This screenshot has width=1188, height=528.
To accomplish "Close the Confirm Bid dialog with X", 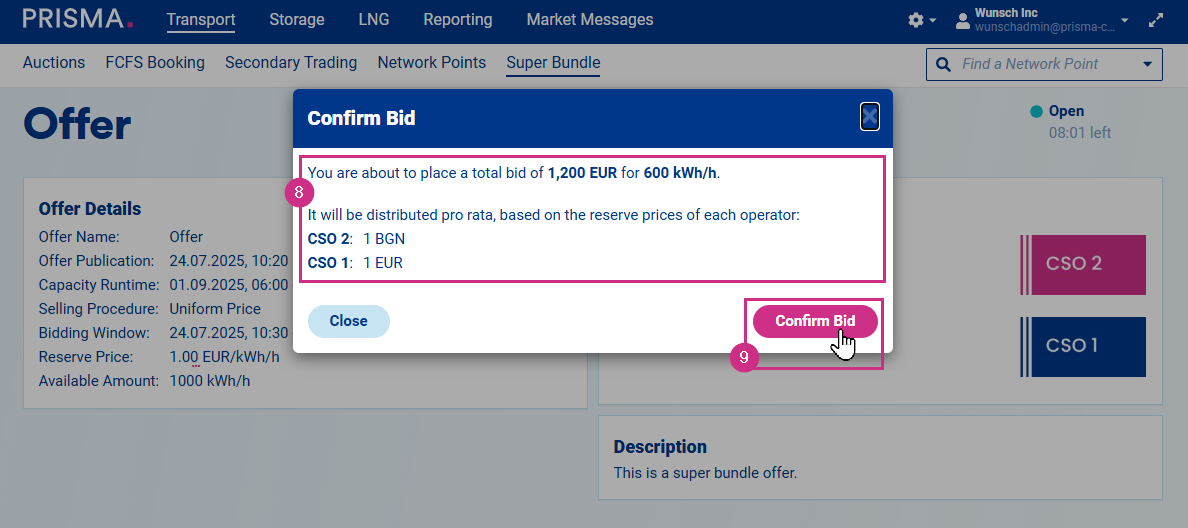I will point(870,117).
